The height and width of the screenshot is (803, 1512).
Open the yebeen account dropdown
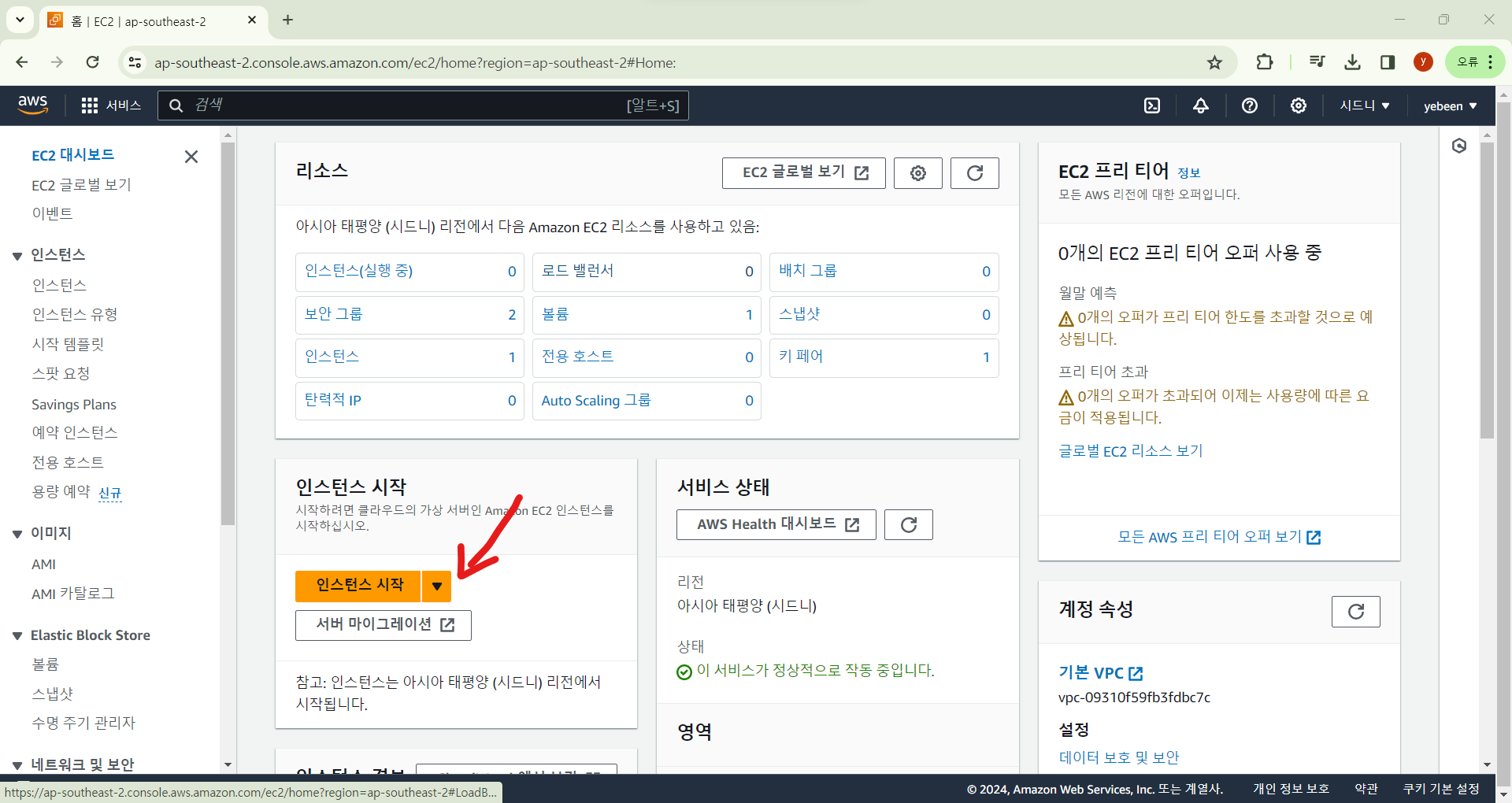click(1450, 105)
